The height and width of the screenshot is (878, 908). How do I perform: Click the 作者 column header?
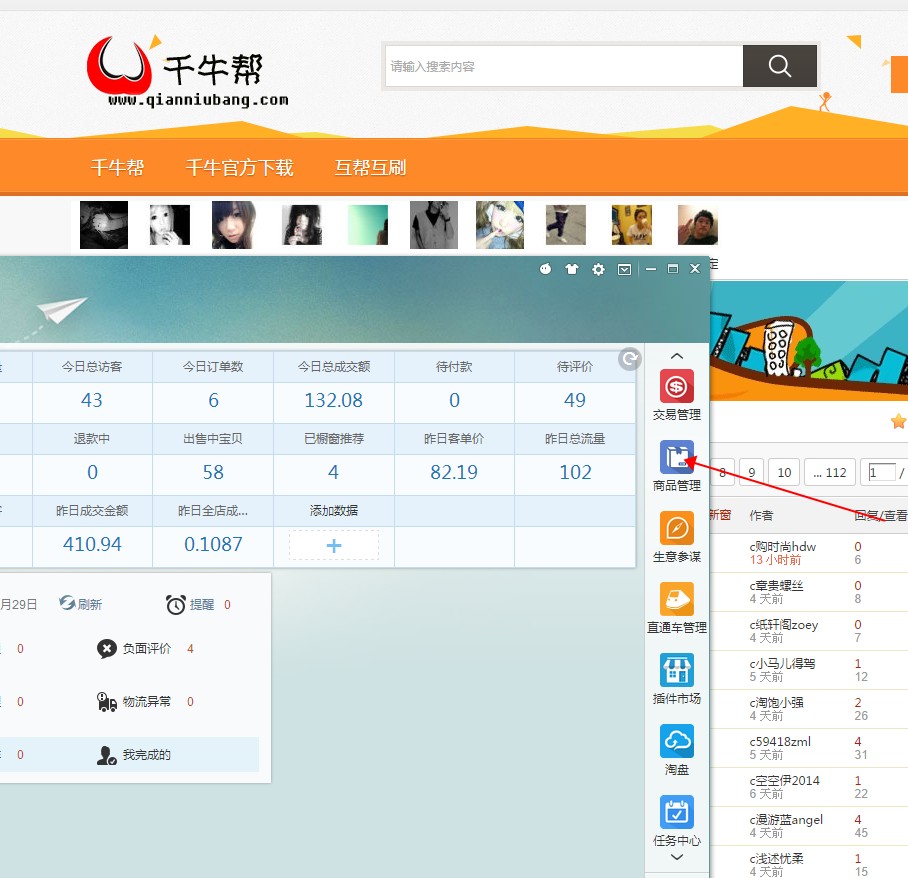coord(761,515)
